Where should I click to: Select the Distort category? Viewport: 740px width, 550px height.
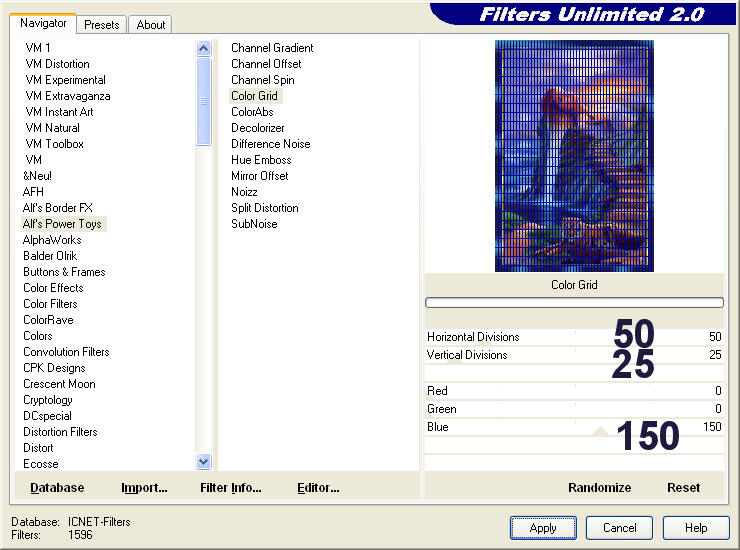coord(38,449)
